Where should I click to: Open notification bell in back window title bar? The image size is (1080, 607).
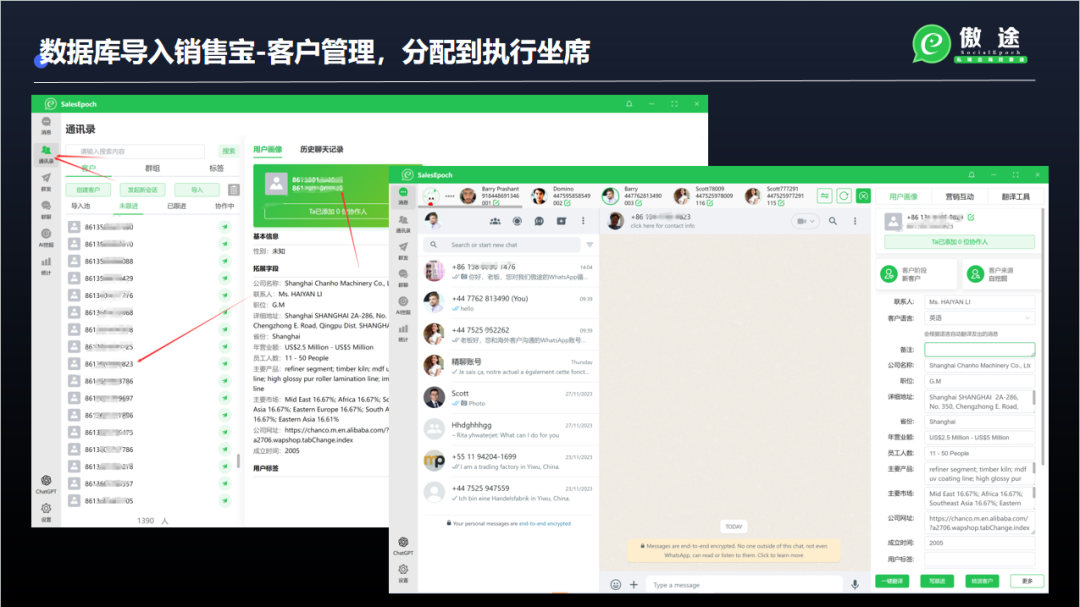[x=629, y=104]
